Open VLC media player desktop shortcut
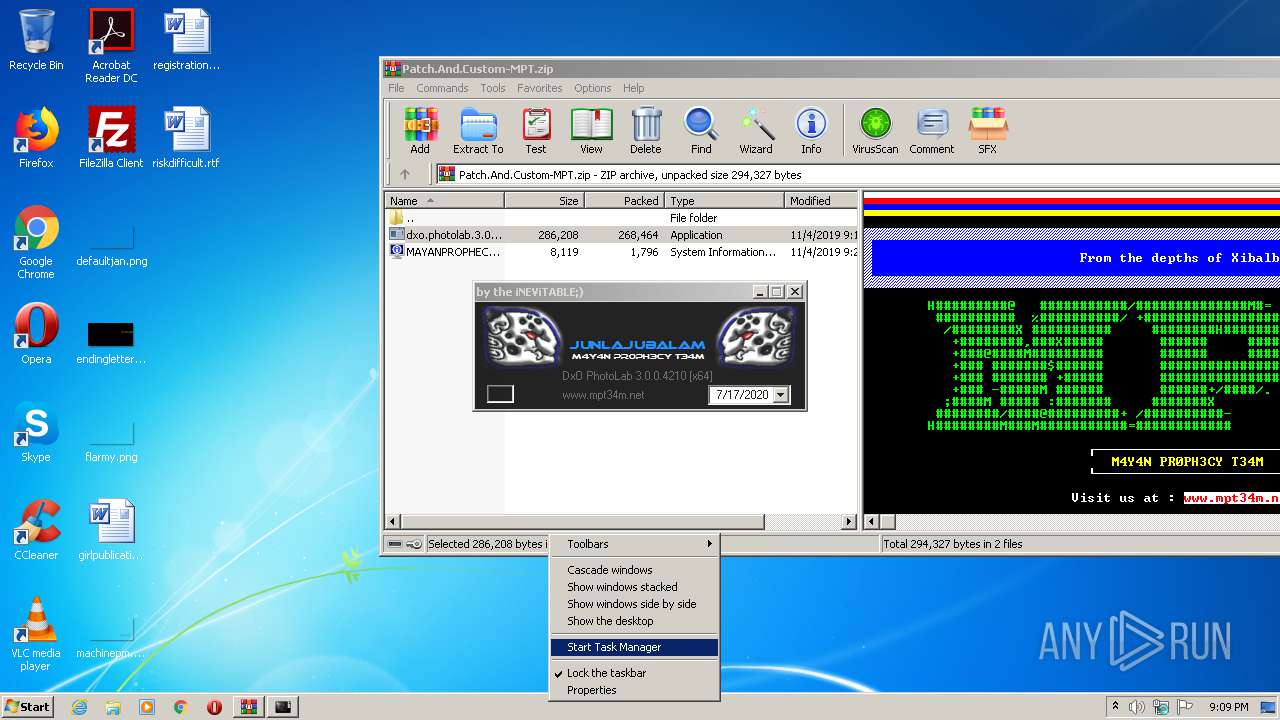 36,634
